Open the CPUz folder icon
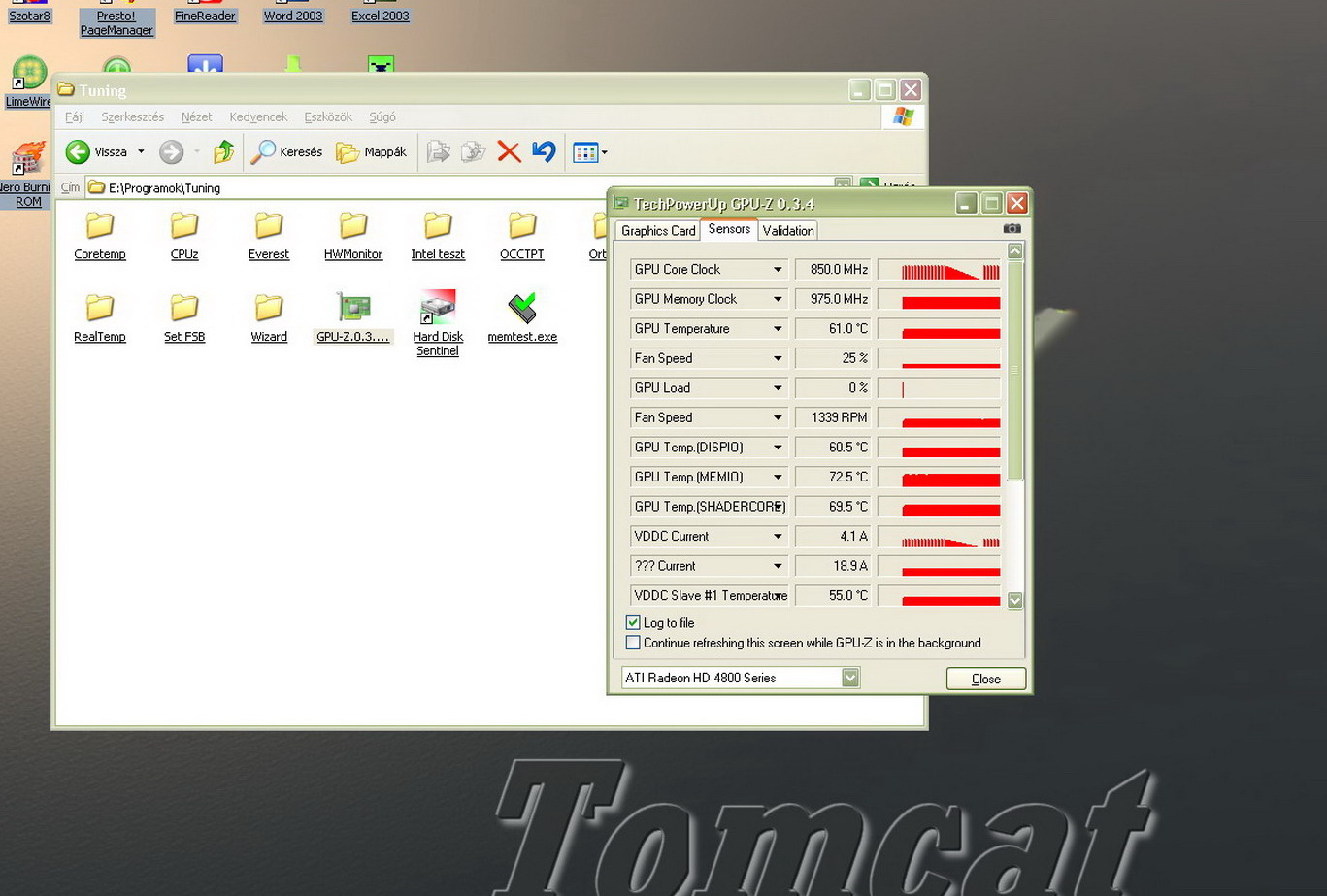Viewport: 1327px width, 896px height. [x=183, y=225]
